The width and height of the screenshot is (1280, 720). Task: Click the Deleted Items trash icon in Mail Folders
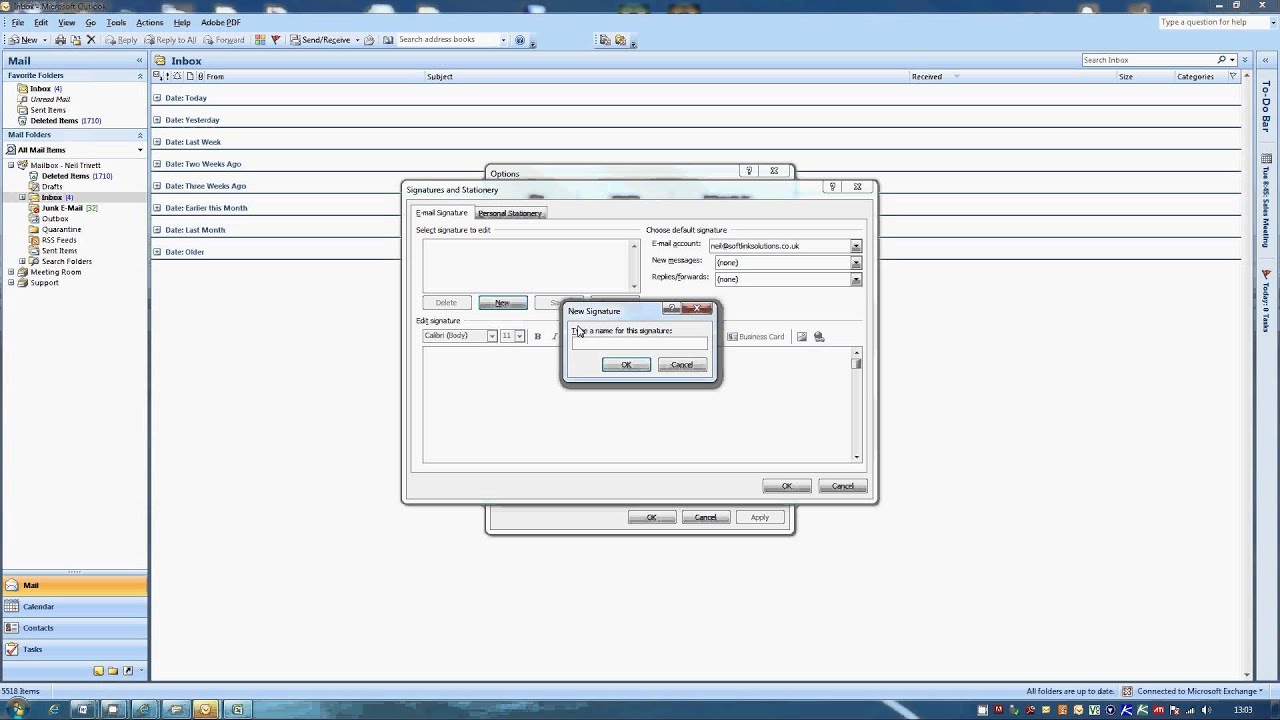click(x=34, y=176)
